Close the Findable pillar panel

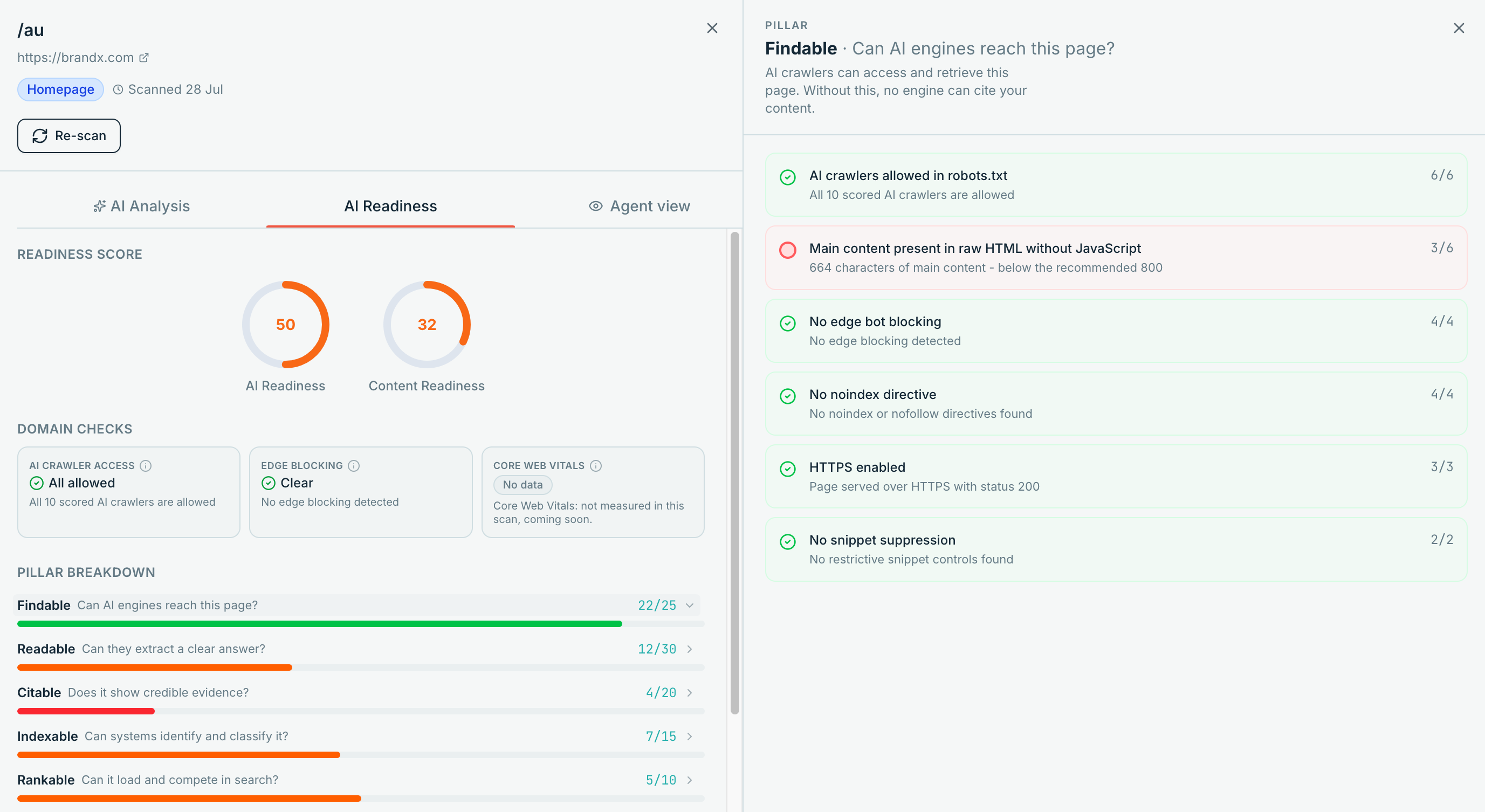tap(1459, 28)
